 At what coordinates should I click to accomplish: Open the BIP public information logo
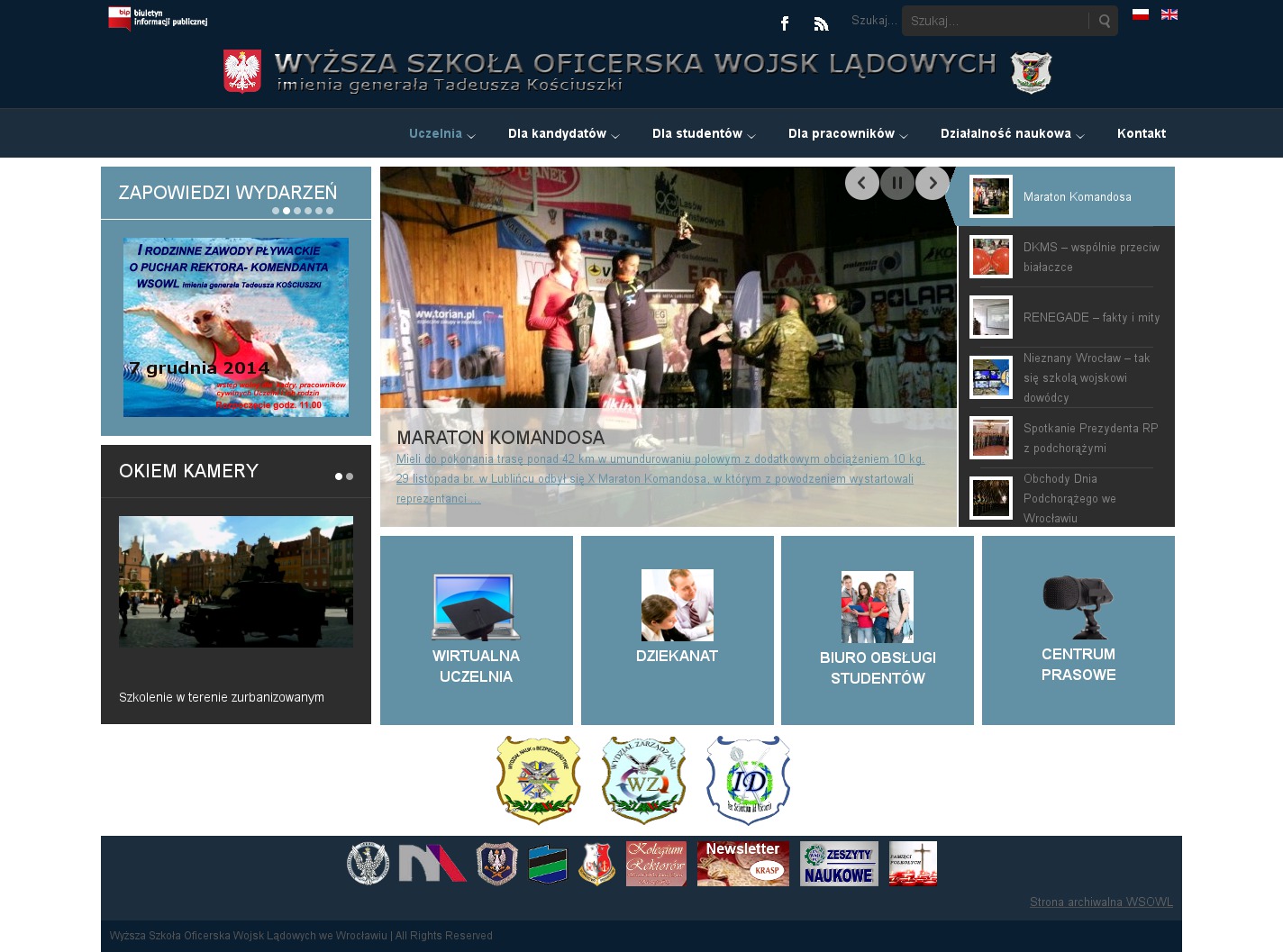(158, 18)
